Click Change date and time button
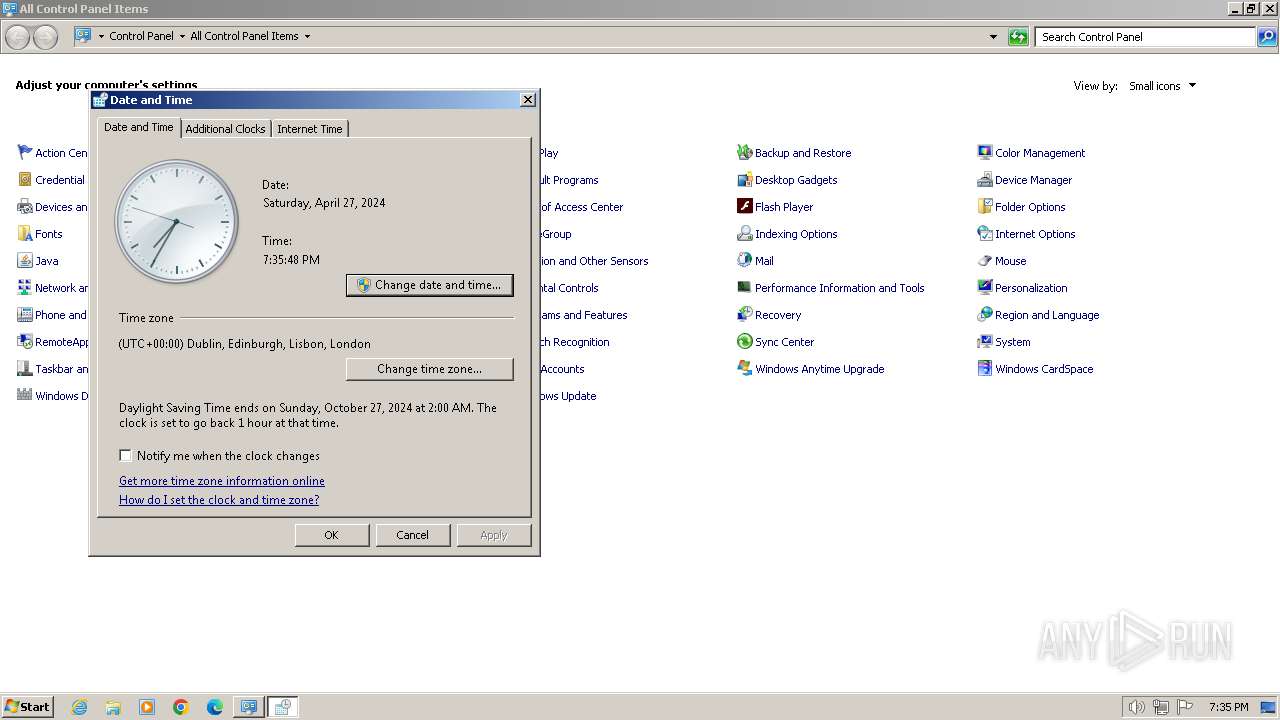This screenshot has height=720, width=1280. (430, 285)
